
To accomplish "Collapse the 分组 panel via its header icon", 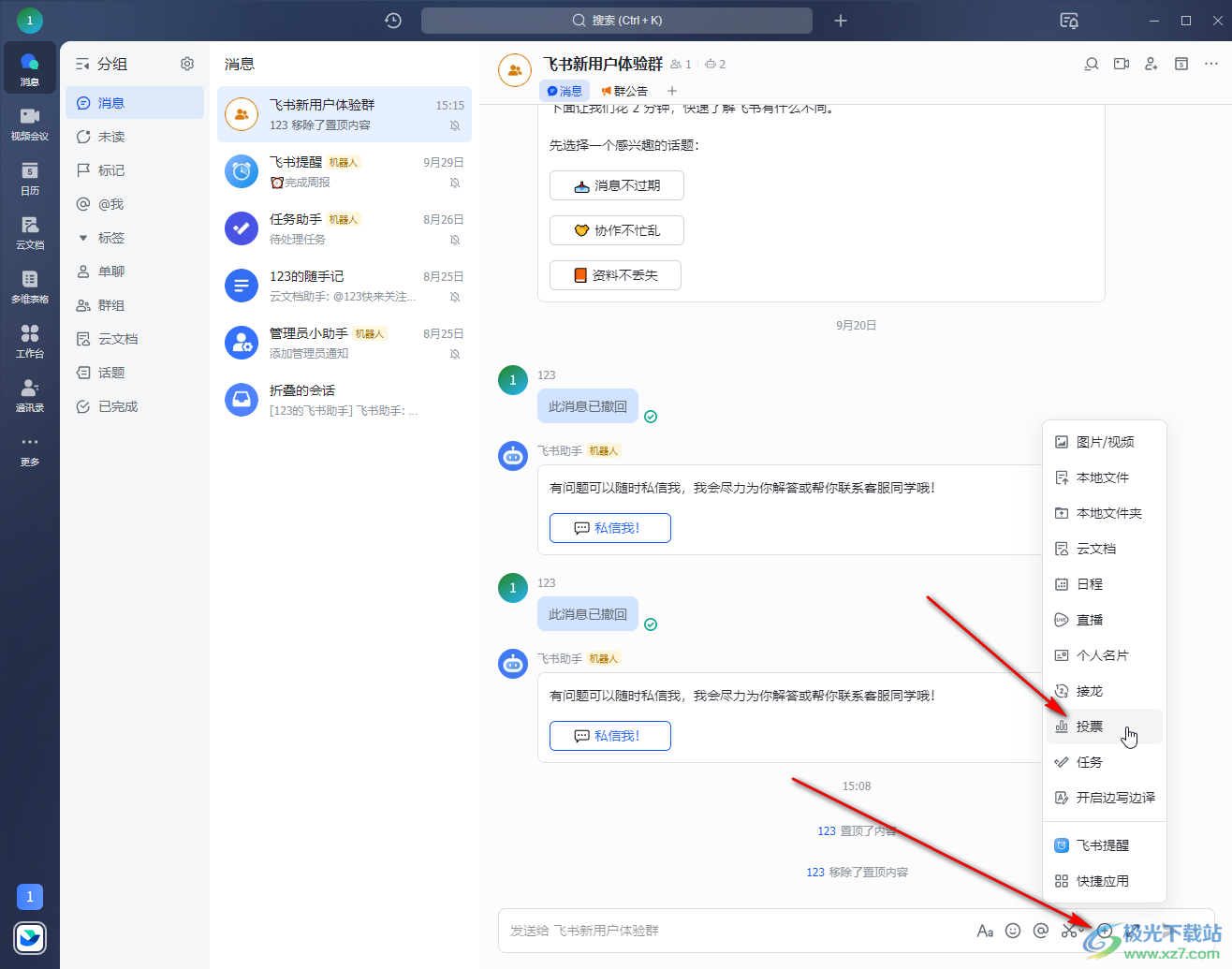I will point(82,64).
